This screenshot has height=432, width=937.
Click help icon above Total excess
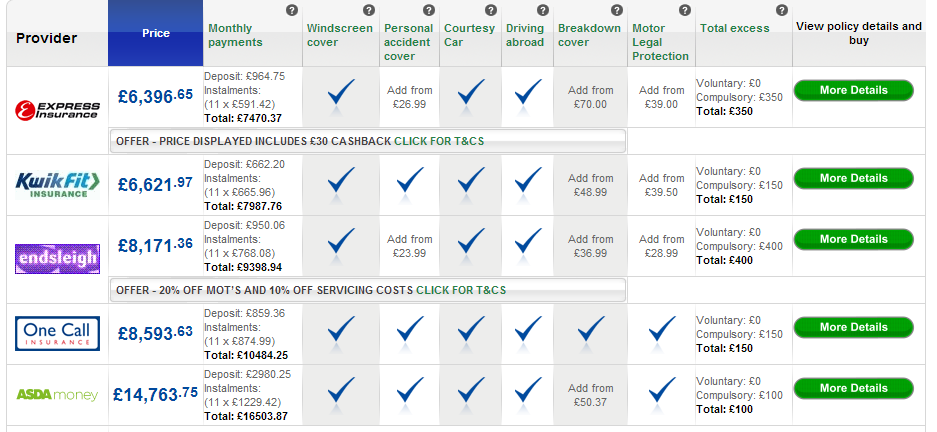click(x=781, y=10)
